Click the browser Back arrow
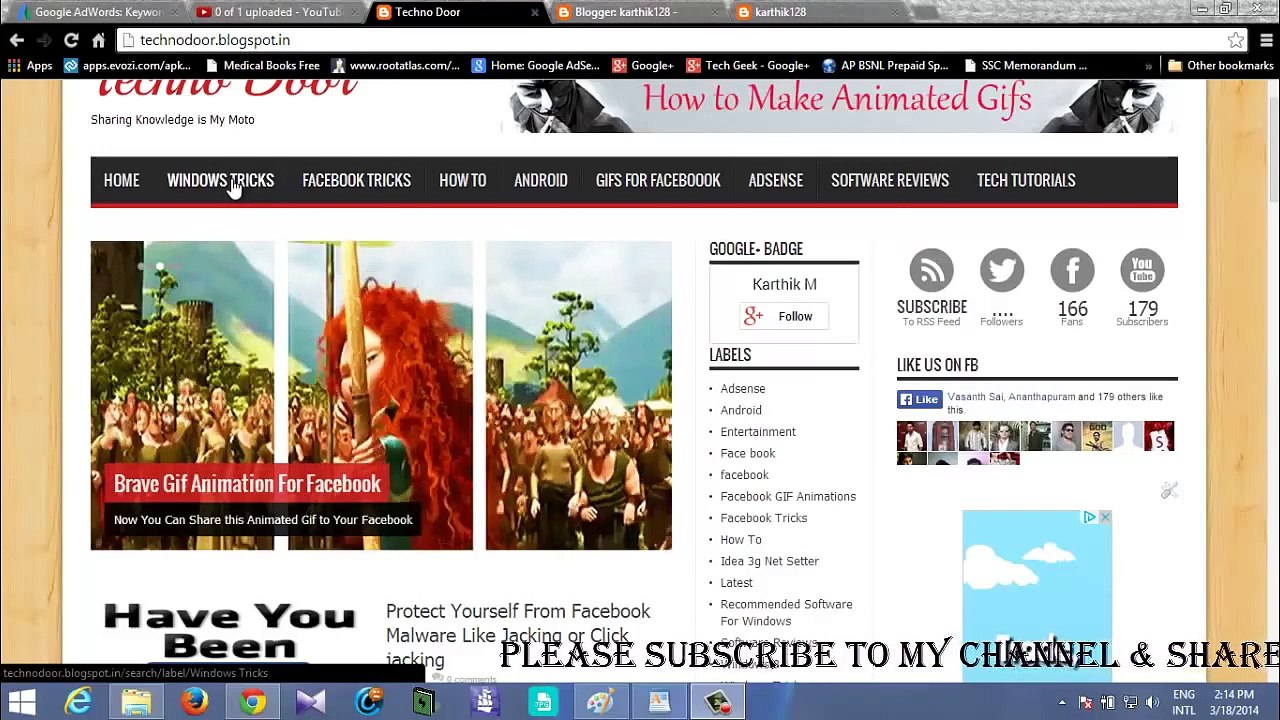Image resolution: width=1280 pixels, height=720 pixels. click(x=17, y=40)
